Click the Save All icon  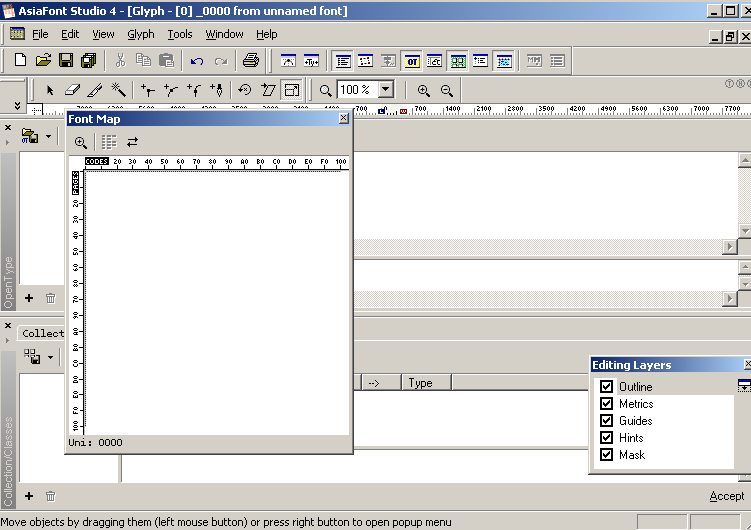coord(89,60)
